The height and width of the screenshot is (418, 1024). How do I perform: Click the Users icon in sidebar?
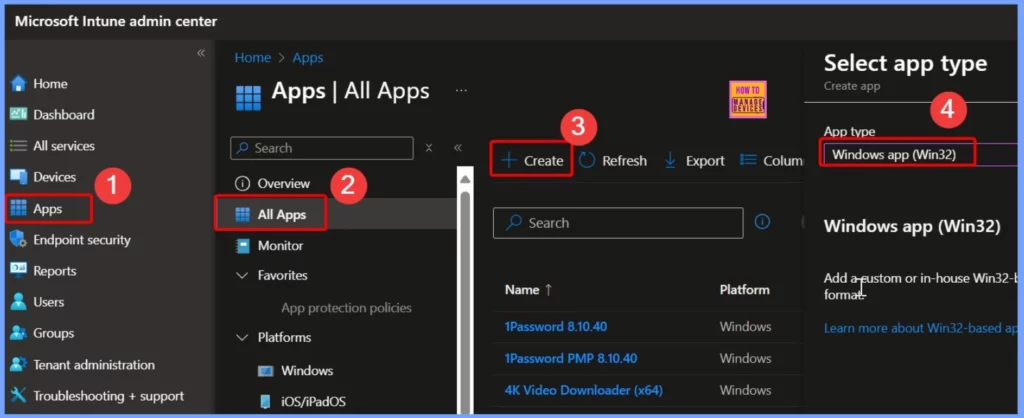click(x=18, y=302)
